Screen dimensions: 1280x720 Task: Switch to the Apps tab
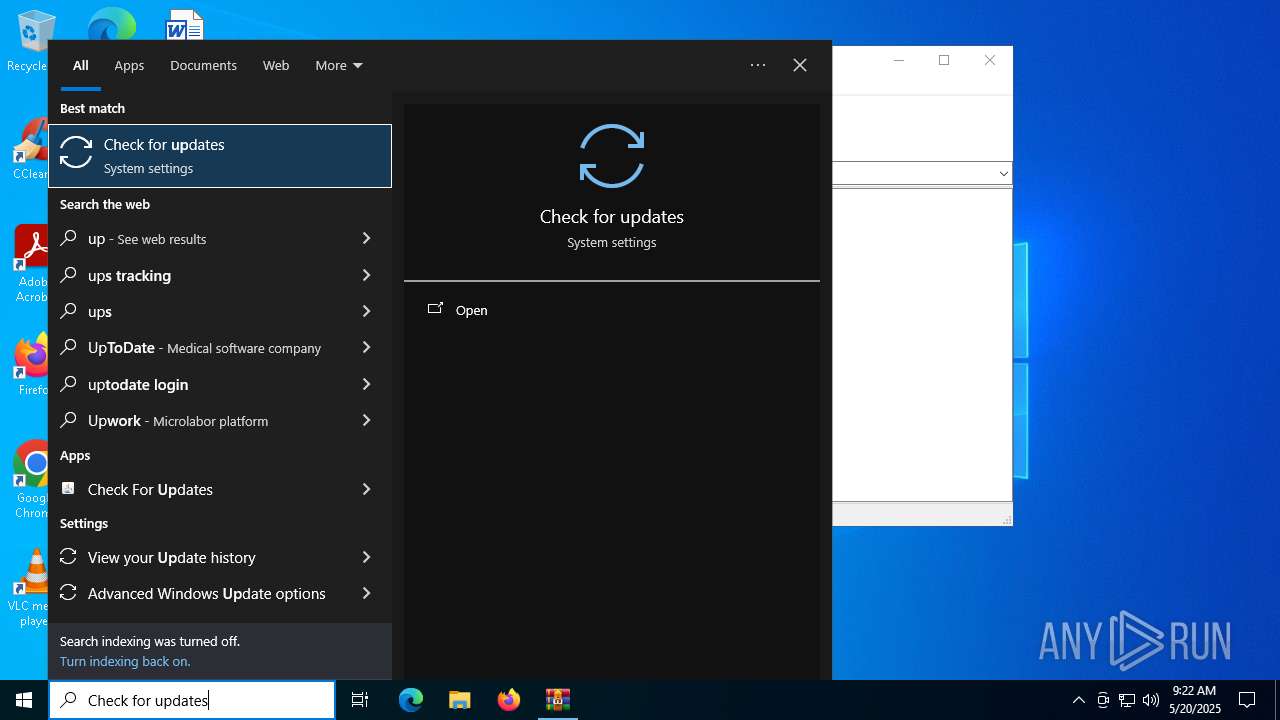pyautogui.click(x=129, y=65)
